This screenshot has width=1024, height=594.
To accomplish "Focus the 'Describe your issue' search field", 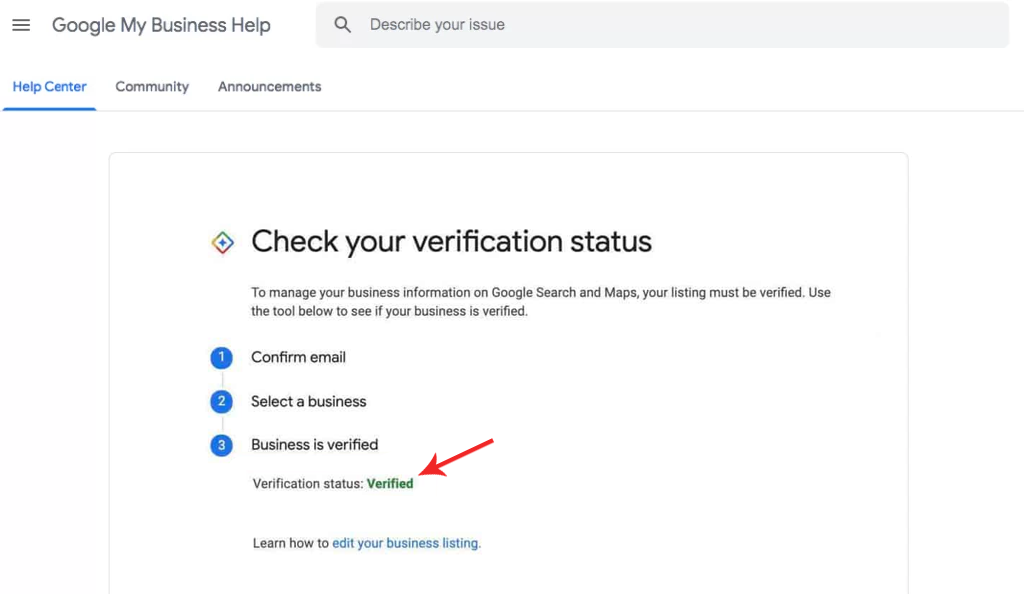I will 662,25.
